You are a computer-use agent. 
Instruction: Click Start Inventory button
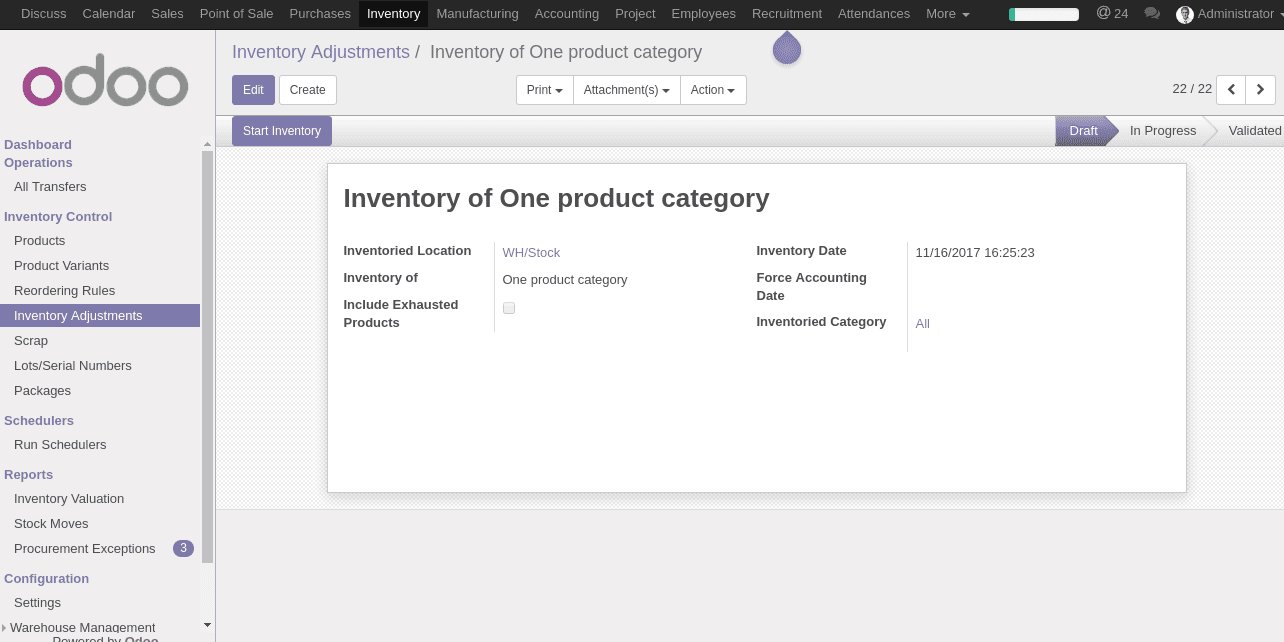[x=282, y=131]
